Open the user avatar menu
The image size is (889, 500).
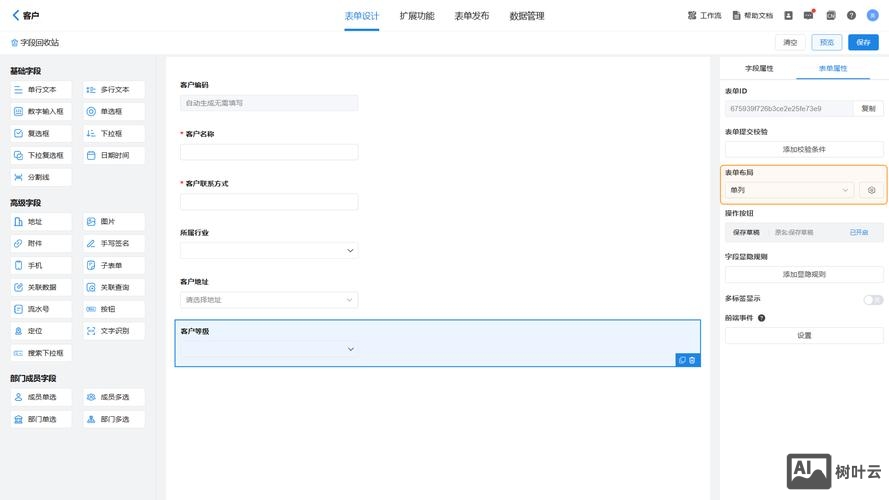(x=873, y=15)
